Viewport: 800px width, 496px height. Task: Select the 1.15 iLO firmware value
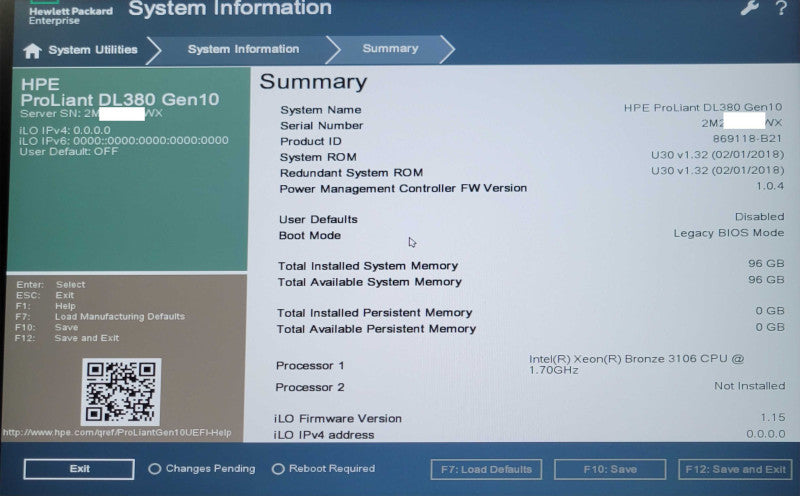(772, 417)
